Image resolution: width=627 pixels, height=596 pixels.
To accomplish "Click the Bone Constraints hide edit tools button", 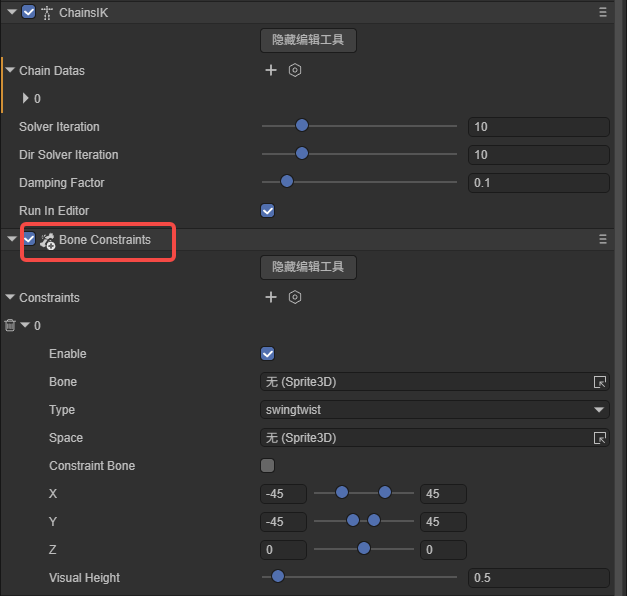I will pyautogui.click(x=308, y=268).
